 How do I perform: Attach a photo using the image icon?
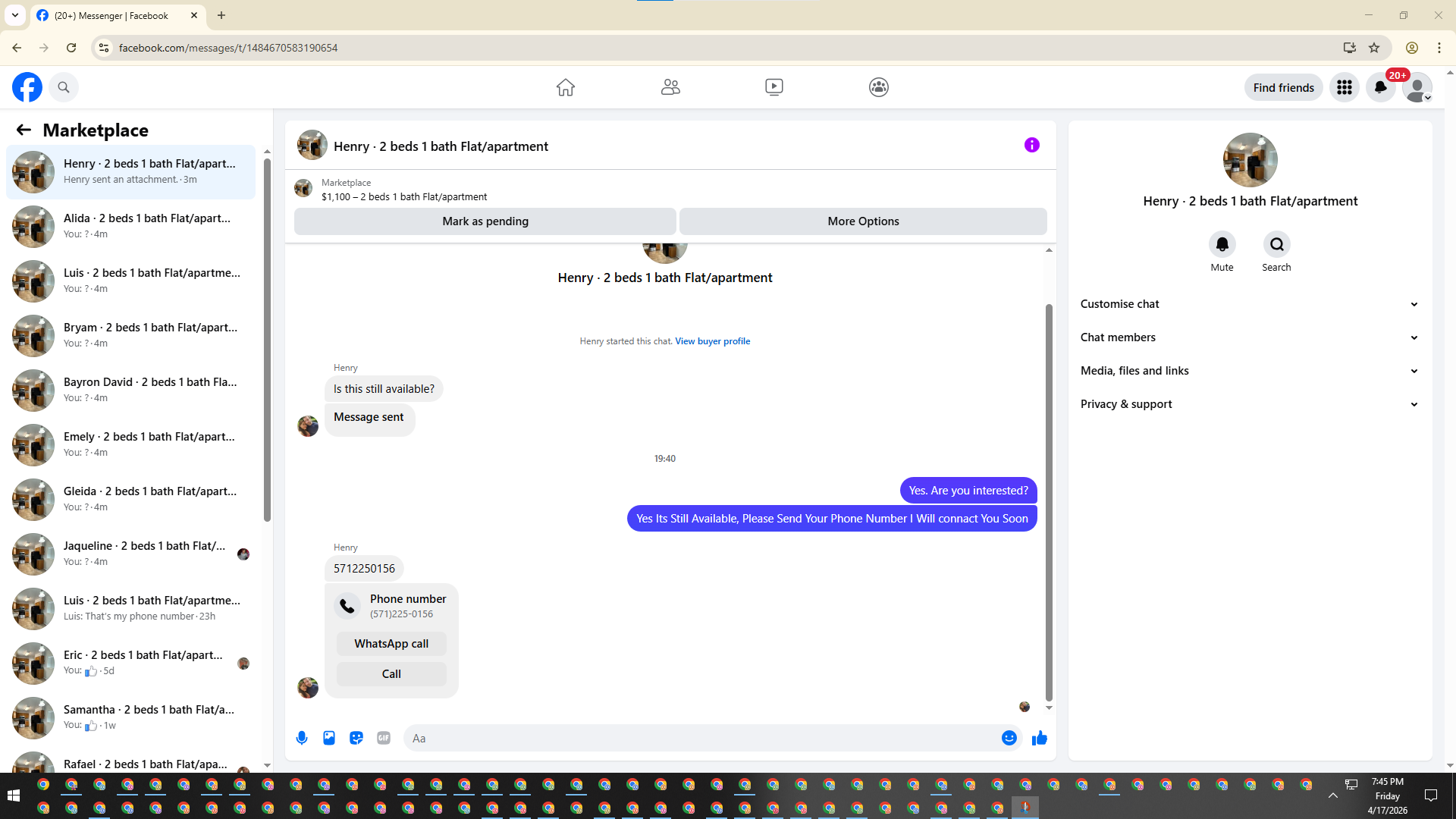click(x=329, y=738)
